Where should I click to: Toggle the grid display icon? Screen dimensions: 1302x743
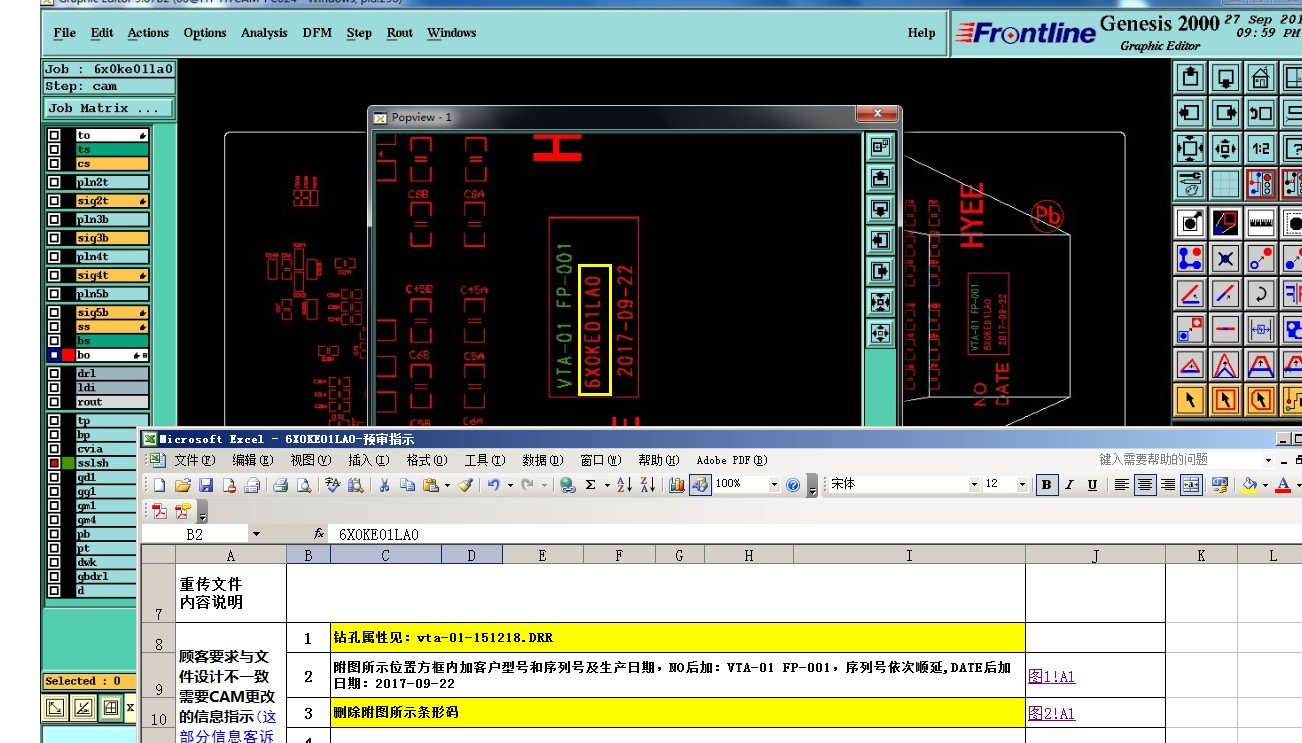tap(1225, 184)
